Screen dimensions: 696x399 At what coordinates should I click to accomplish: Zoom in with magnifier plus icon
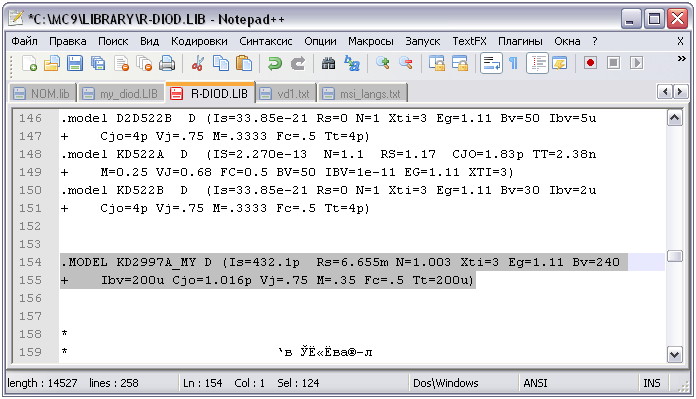[x=383, y=63]
